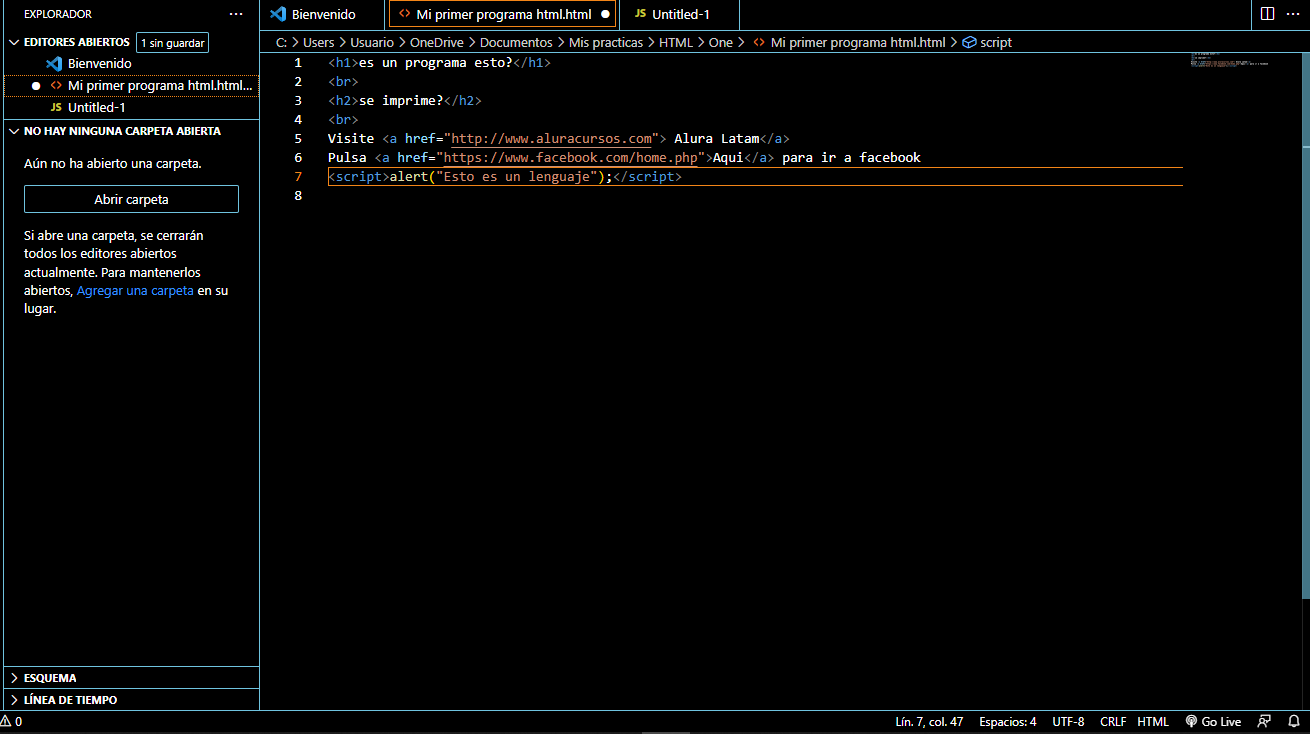Click aluracursos.com URL in line 5

tap(551, 139)
